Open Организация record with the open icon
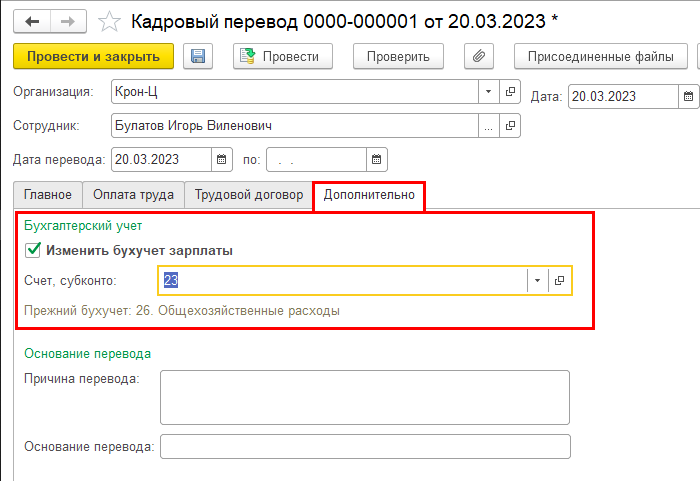This screenshot has height=481, width=700. (x=510, y=93)
